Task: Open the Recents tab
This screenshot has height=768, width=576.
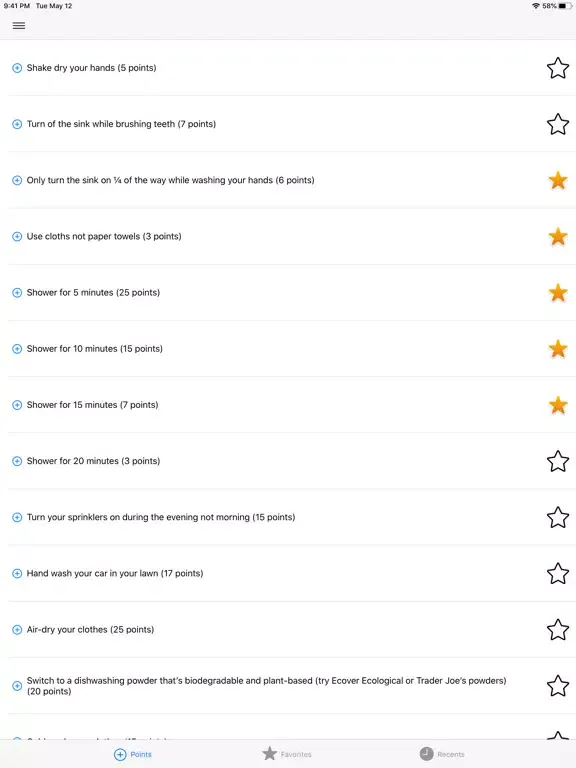Action: pos(442,754)
